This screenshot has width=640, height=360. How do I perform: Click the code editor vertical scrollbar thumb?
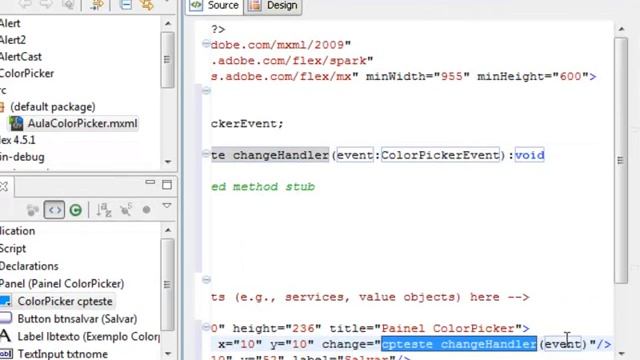coord(620,160)
